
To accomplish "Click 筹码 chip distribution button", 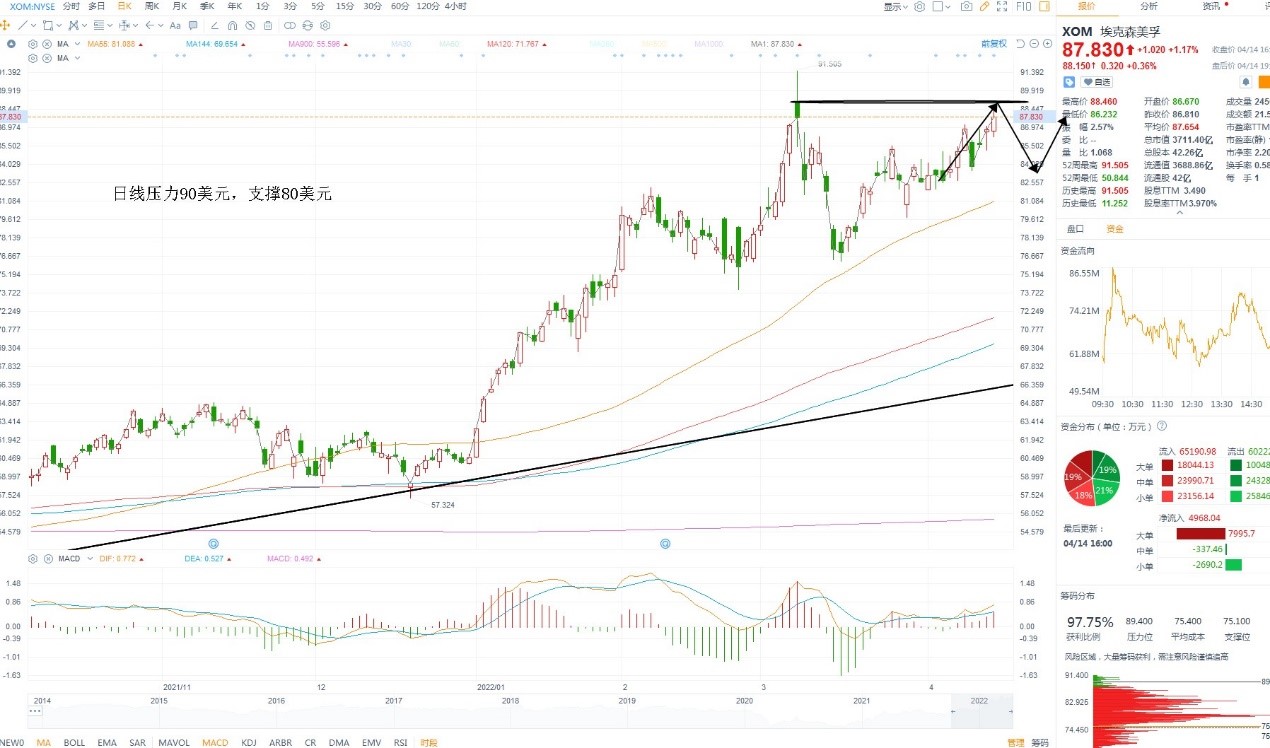I will coord(1040,742).
